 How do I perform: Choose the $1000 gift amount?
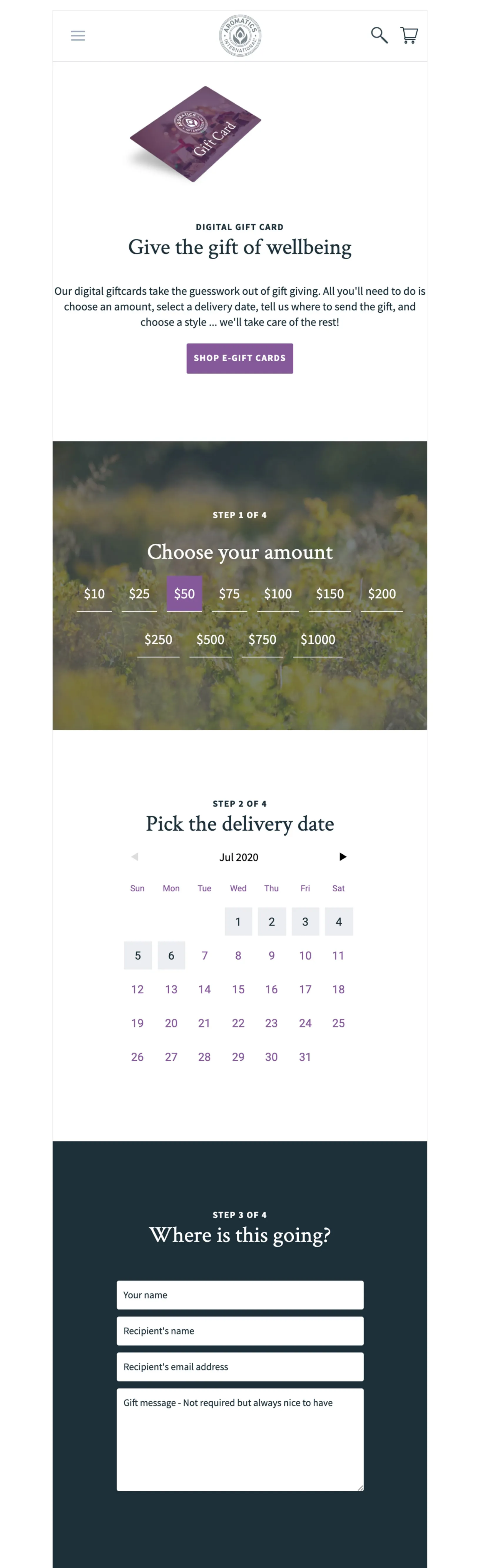click(x=318, y=640)
